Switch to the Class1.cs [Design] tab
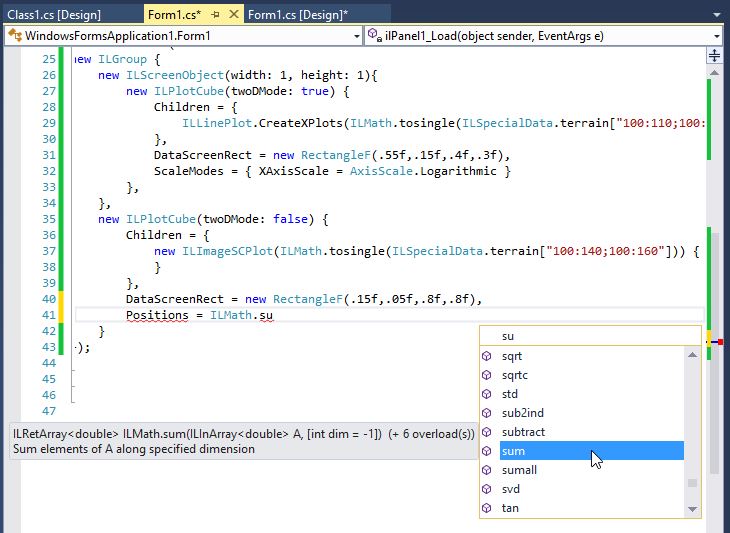 click(54, 15)
